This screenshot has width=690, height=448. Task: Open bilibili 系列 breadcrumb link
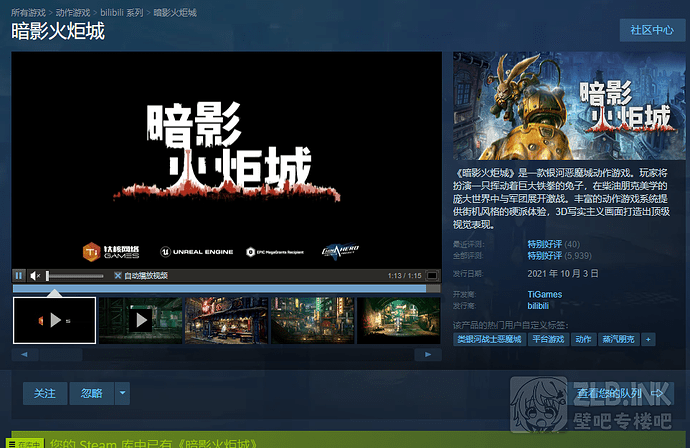tap(121, 13)
